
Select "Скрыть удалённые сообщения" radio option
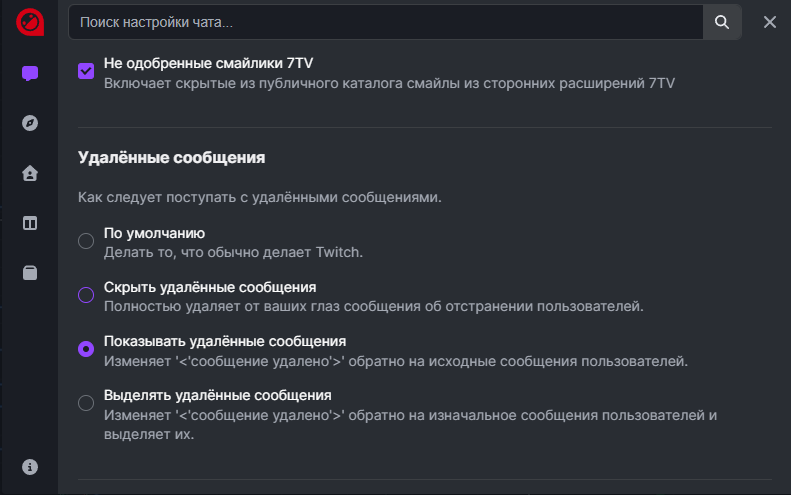click(x=86, y=295)
